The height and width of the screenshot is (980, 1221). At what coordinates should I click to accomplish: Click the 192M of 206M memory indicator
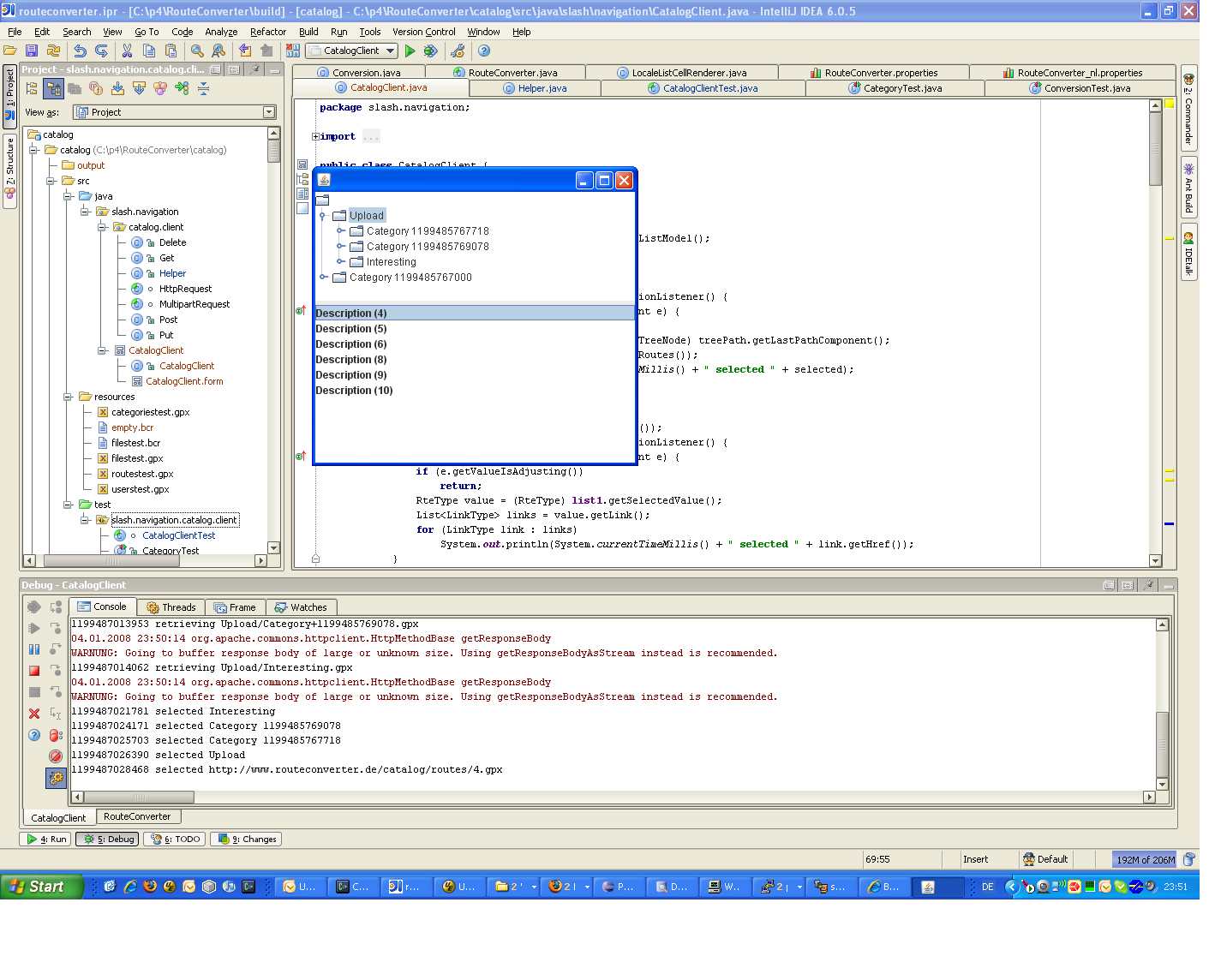[1145, 859]
